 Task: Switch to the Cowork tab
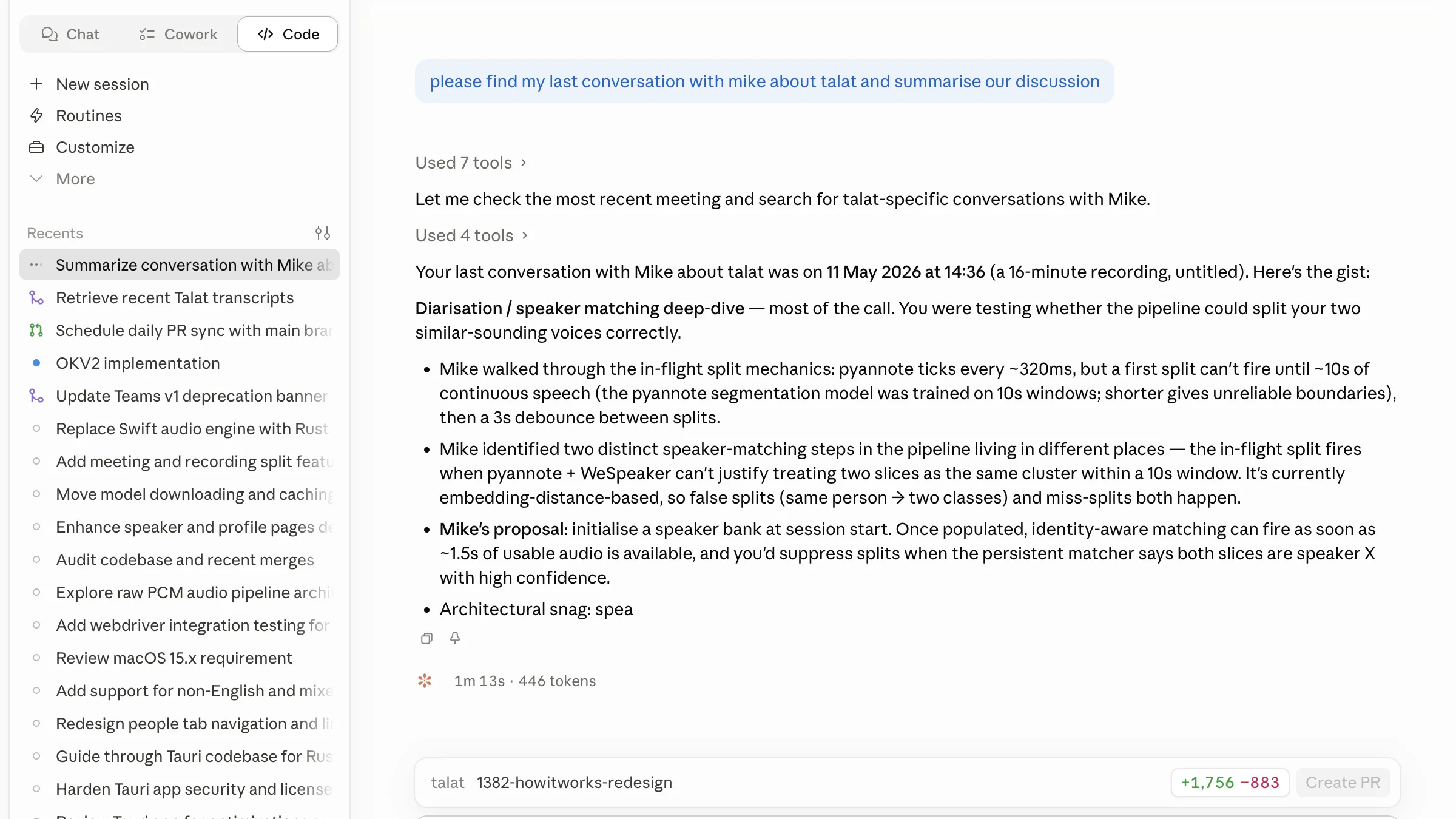[x=178, y=34]
